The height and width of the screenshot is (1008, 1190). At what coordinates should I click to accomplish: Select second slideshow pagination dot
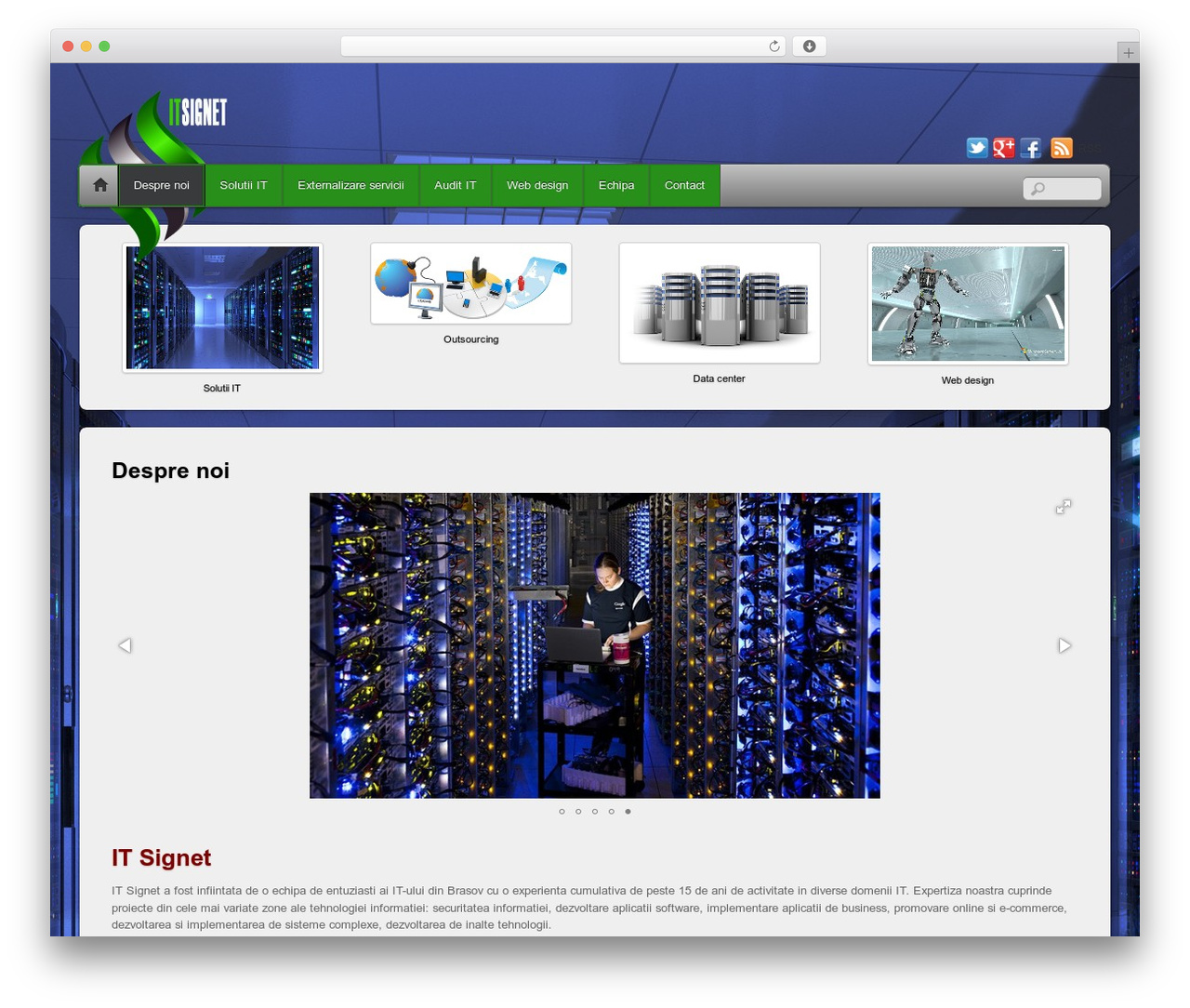coord(578,812)
